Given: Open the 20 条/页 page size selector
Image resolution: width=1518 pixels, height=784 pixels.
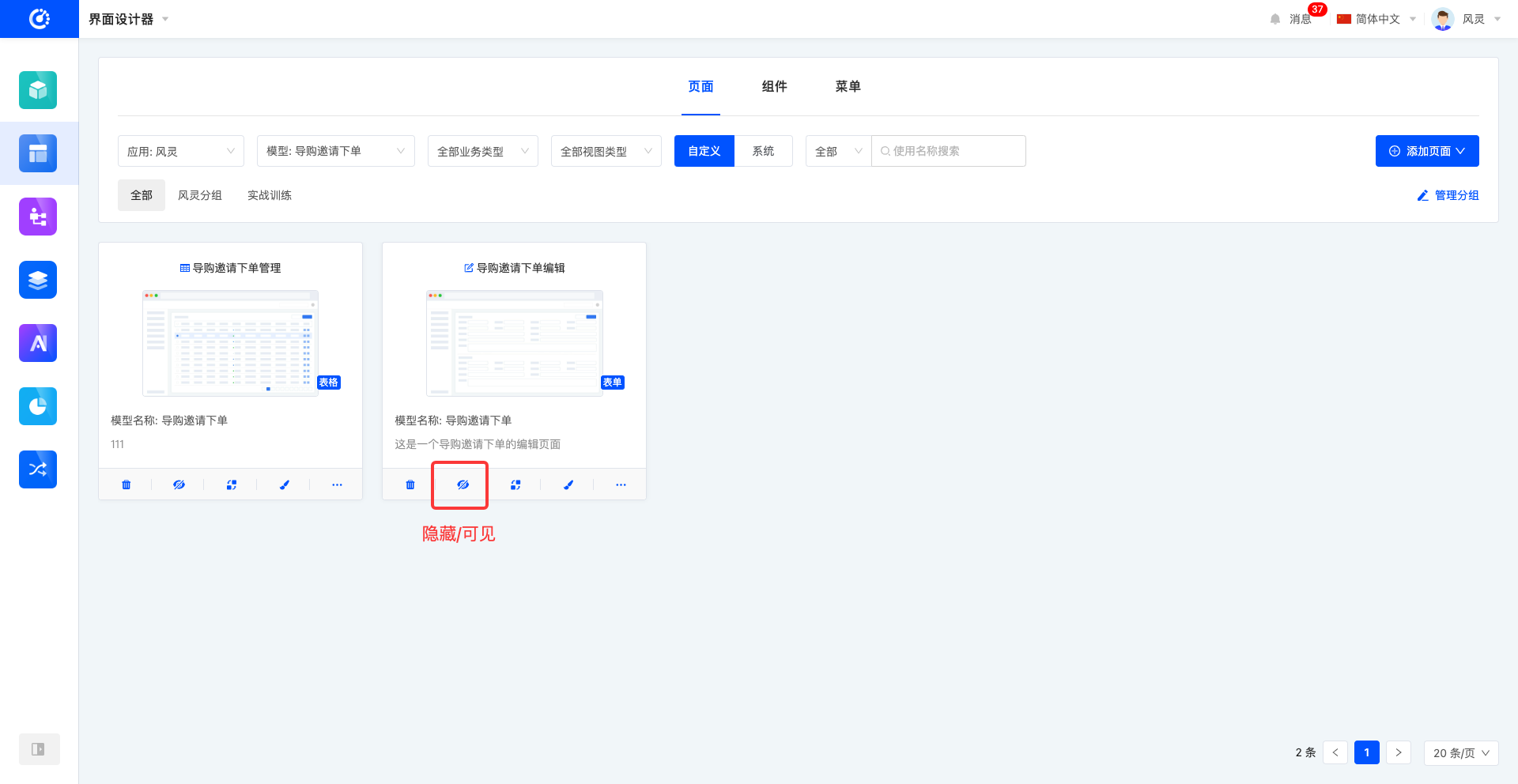Looking at the screenshot, I should point(1460,752).
